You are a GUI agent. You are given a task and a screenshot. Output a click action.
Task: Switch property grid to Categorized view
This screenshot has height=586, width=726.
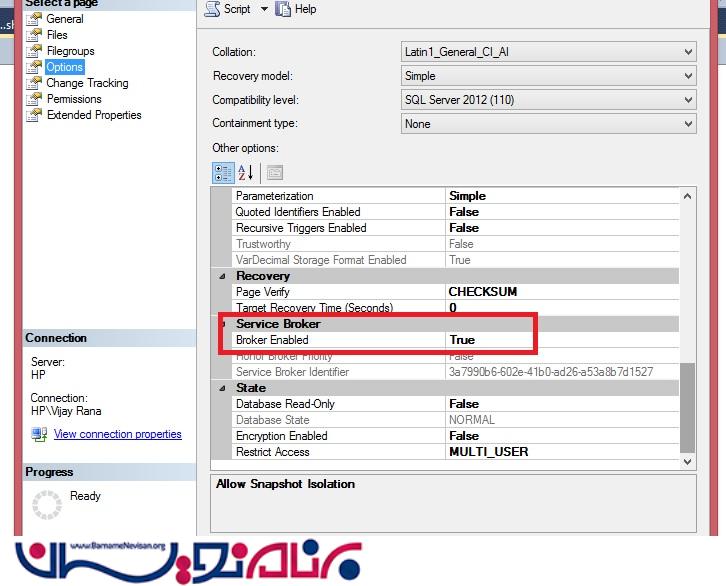(x=223, y=173)
